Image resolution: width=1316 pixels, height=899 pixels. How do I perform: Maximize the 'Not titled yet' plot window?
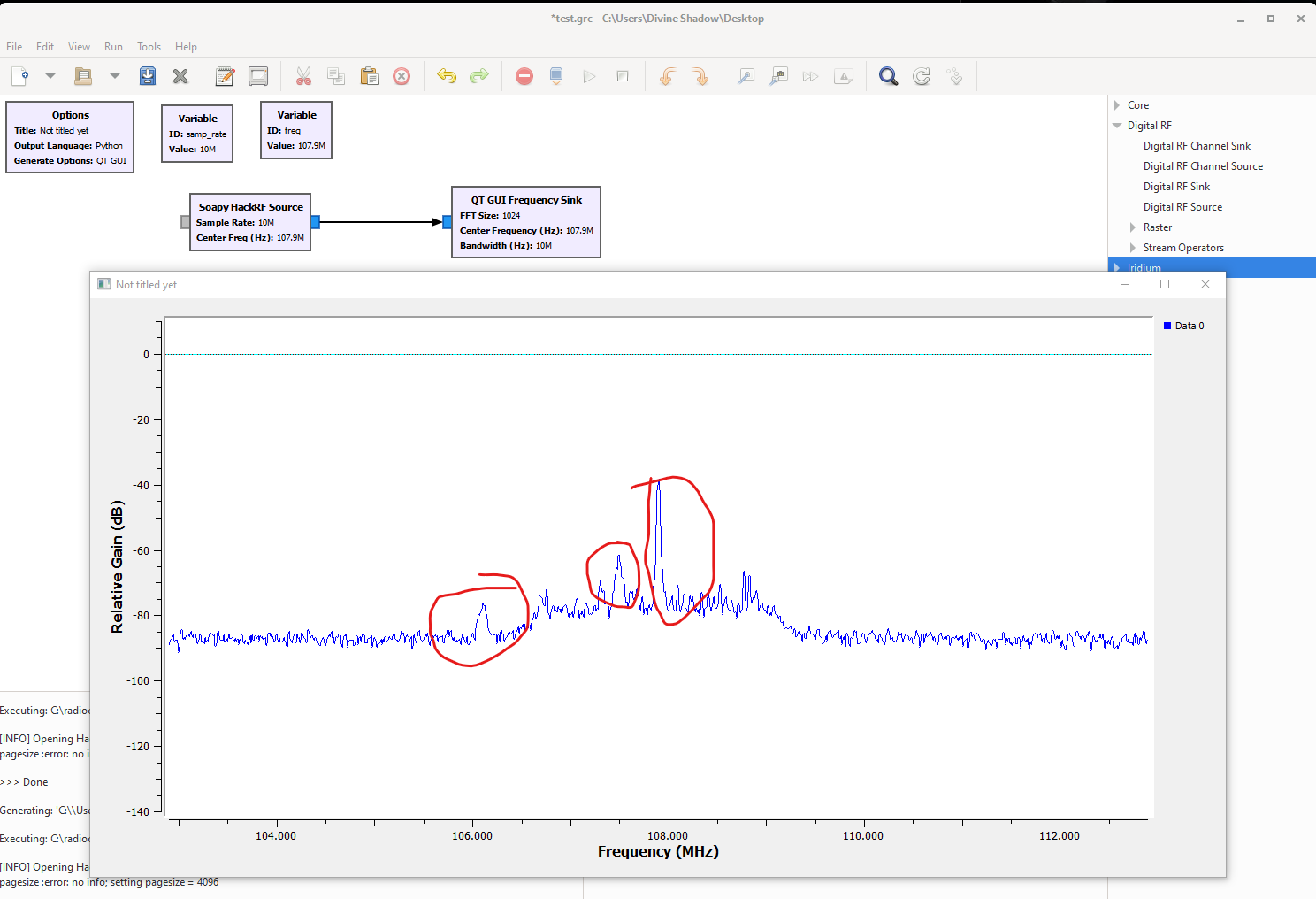point(1165,284)
